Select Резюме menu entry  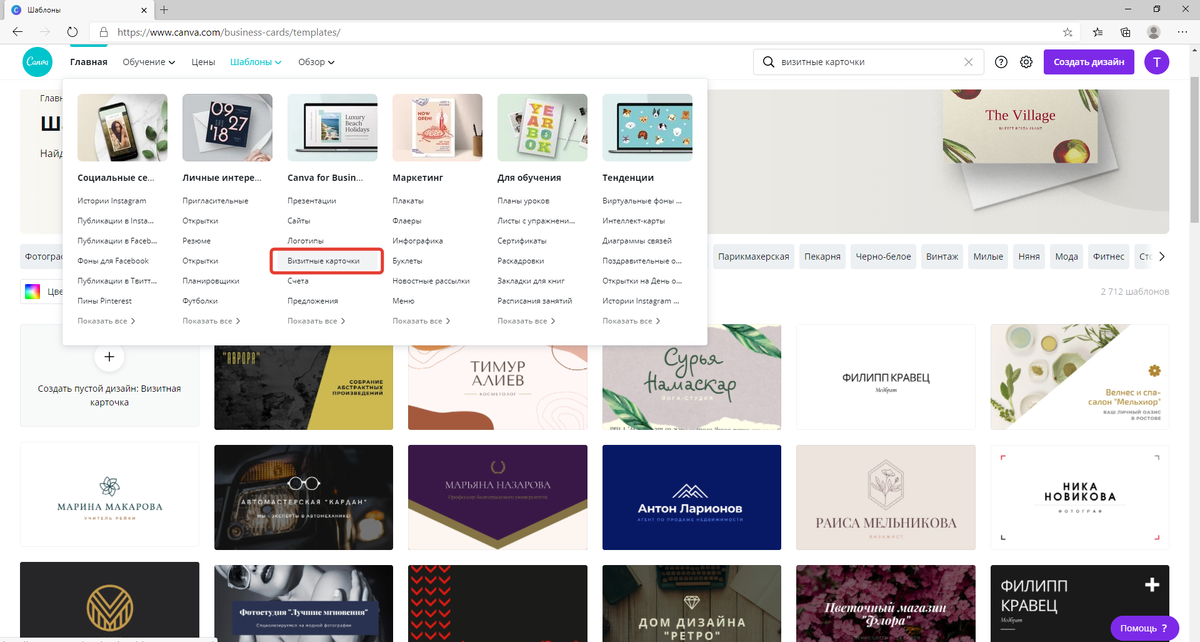197,241
